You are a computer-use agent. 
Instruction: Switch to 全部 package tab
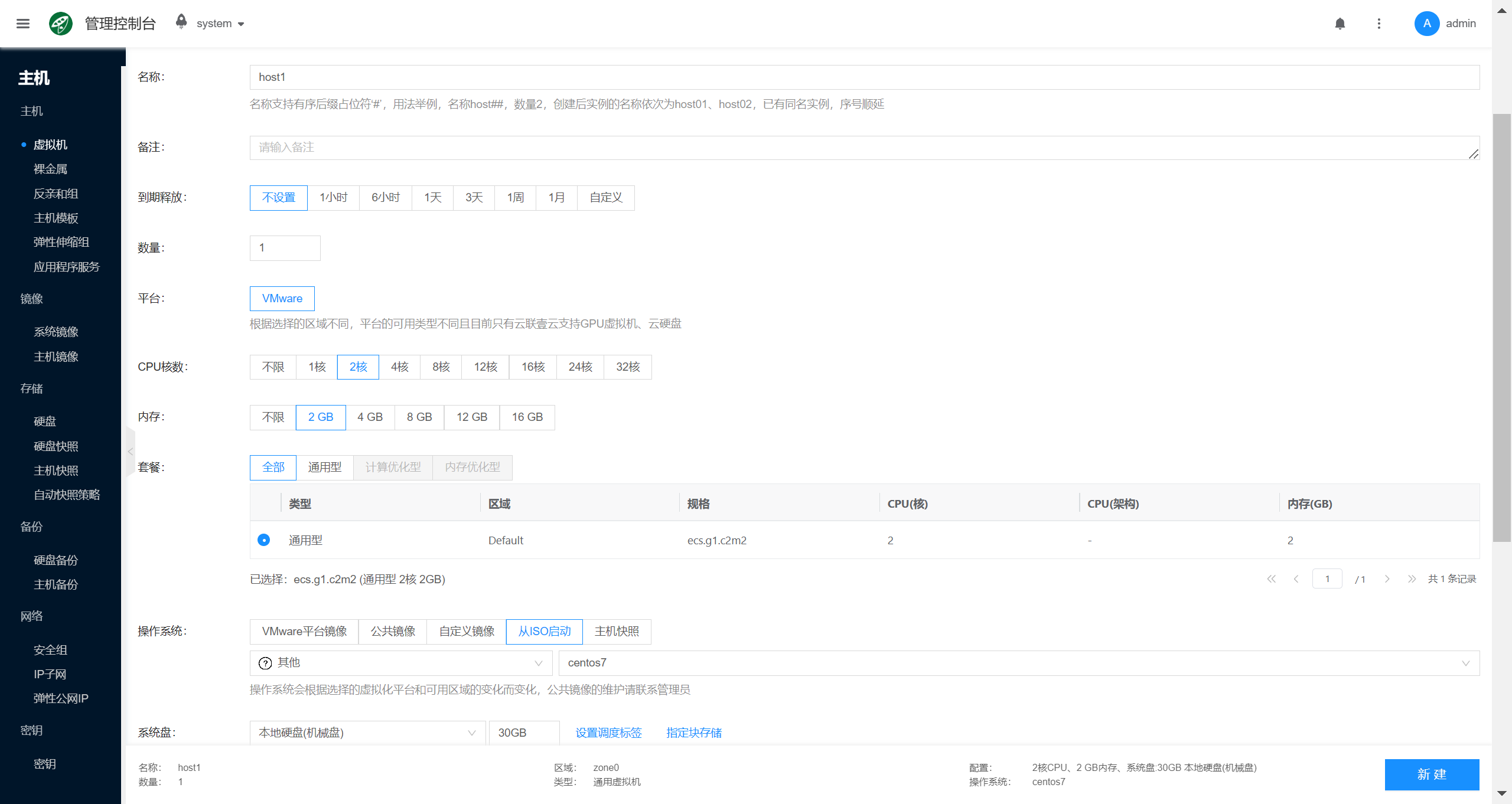click(273, 468)
